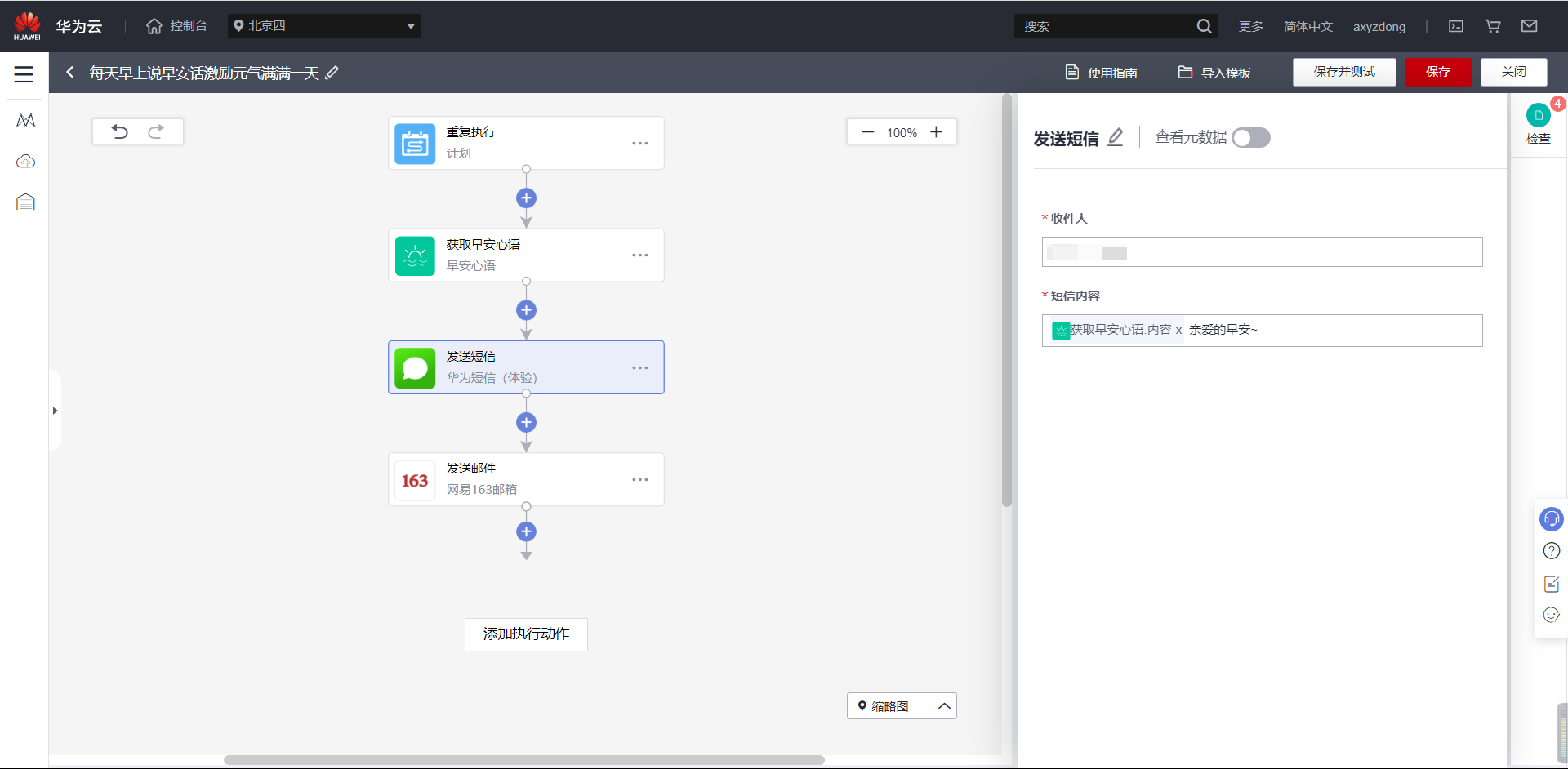Viewport: 1568px width, 769px height.
Task: Expand the collapsed left side panel
Action: point(55,411)
